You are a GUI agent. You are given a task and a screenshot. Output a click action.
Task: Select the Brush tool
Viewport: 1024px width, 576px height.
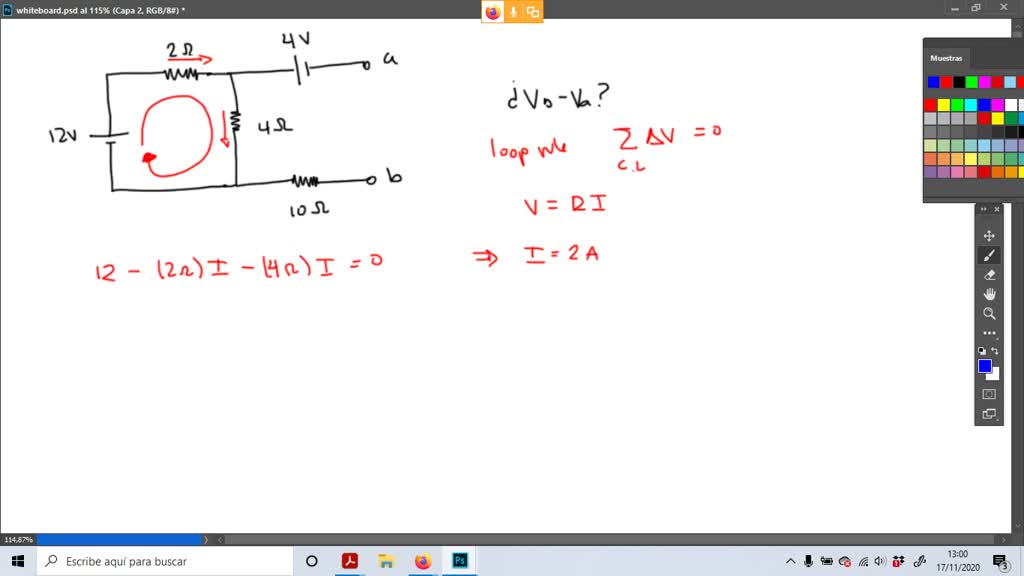pos(989,255)
